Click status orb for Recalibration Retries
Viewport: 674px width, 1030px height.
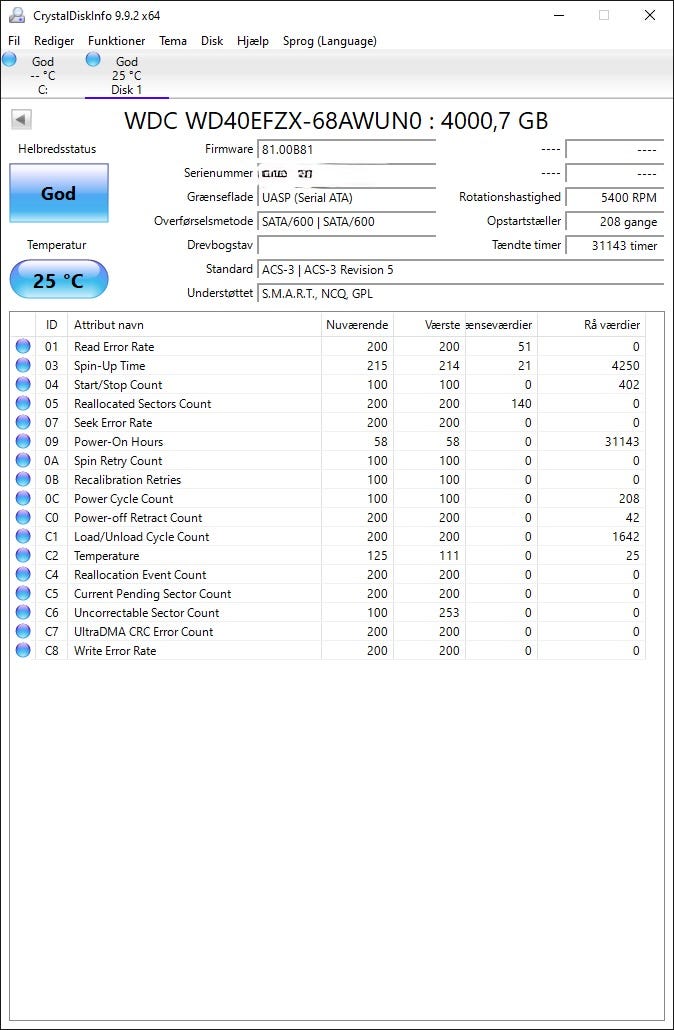[x=23, y=480]
